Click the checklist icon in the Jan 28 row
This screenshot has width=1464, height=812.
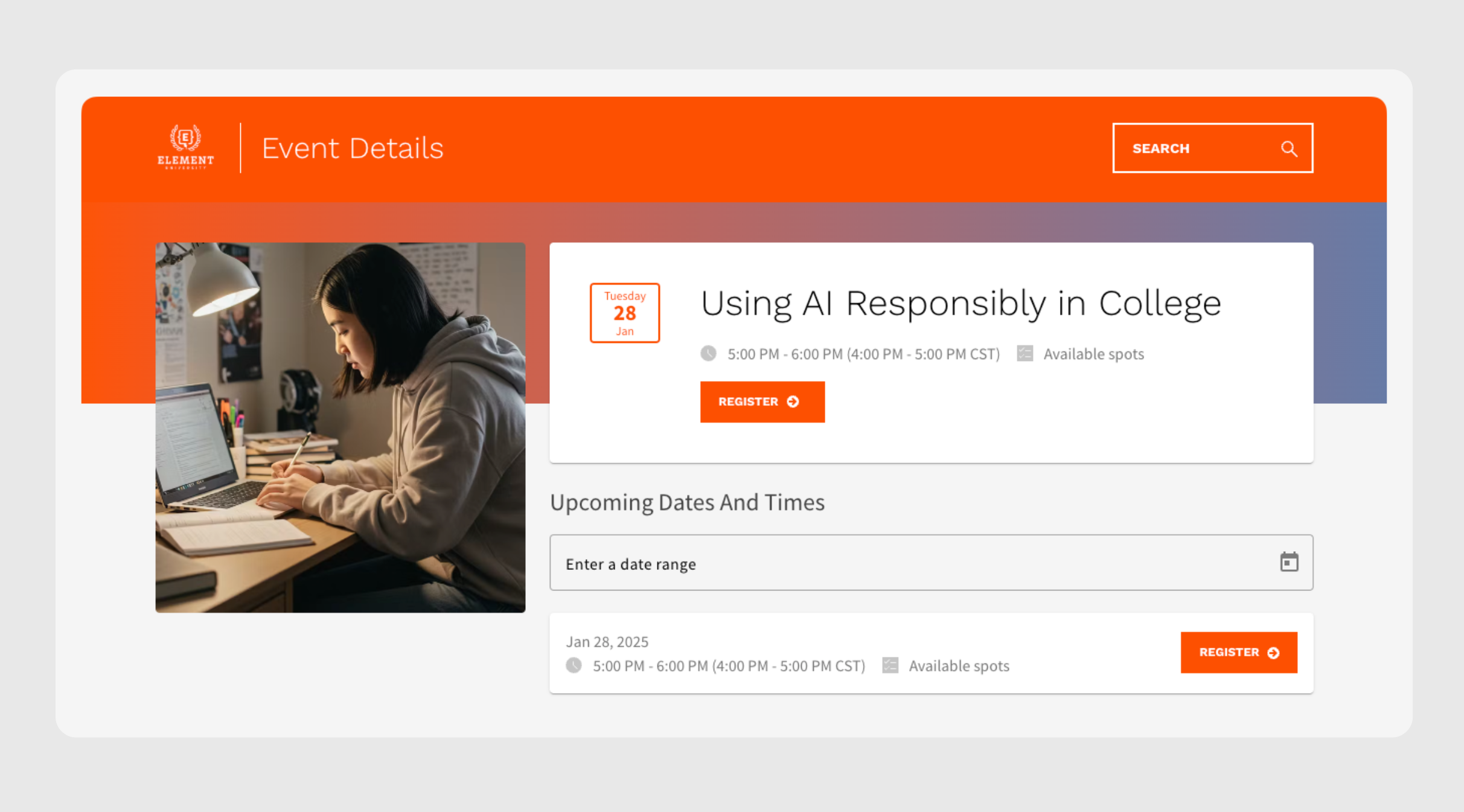[x=889, y=666]
